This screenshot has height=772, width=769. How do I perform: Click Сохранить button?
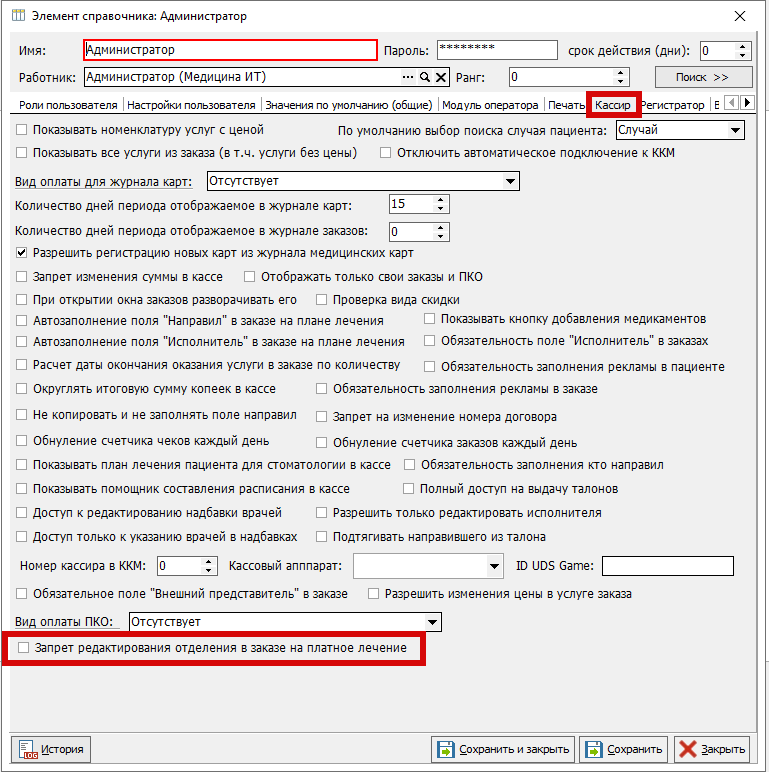(624, 749)
